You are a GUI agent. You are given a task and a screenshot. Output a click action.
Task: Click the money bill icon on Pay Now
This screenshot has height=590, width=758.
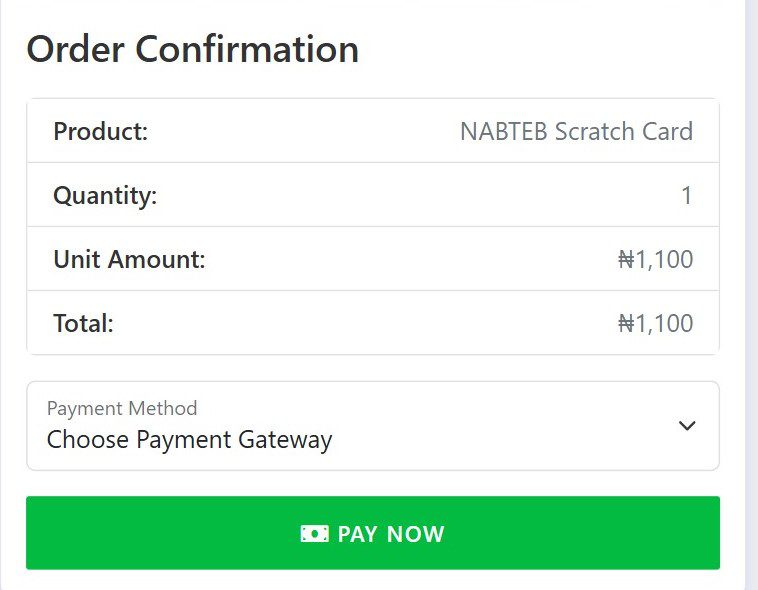click(x=314, y=534)
